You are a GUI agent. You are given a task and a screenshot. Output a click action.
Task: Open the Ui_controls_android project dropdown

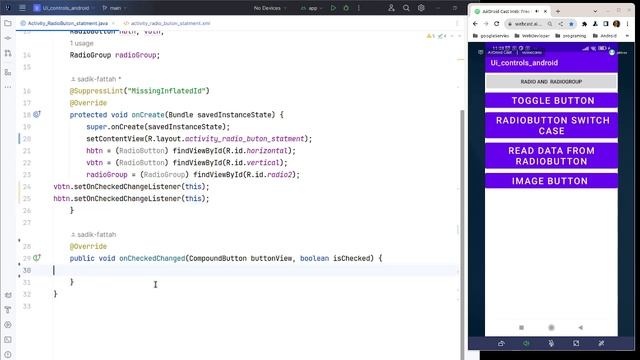[x=64, y=8]
